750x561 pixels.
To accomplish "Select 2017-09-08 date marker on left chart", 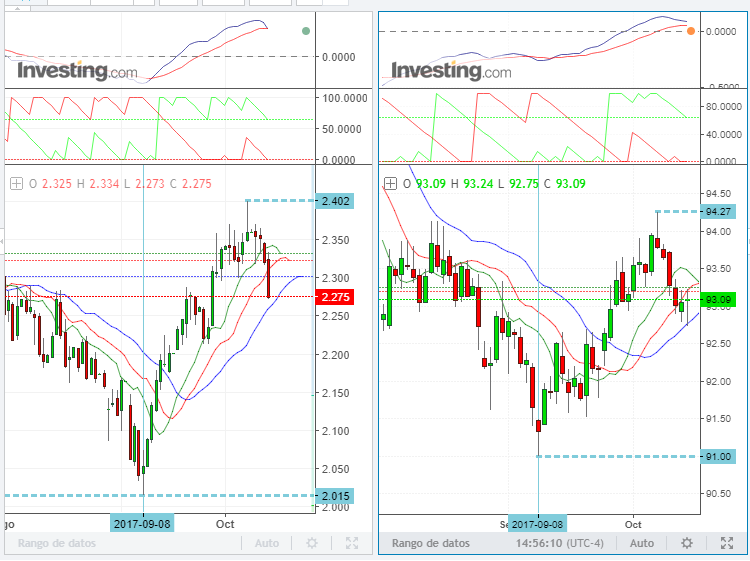I will point(143,523).
